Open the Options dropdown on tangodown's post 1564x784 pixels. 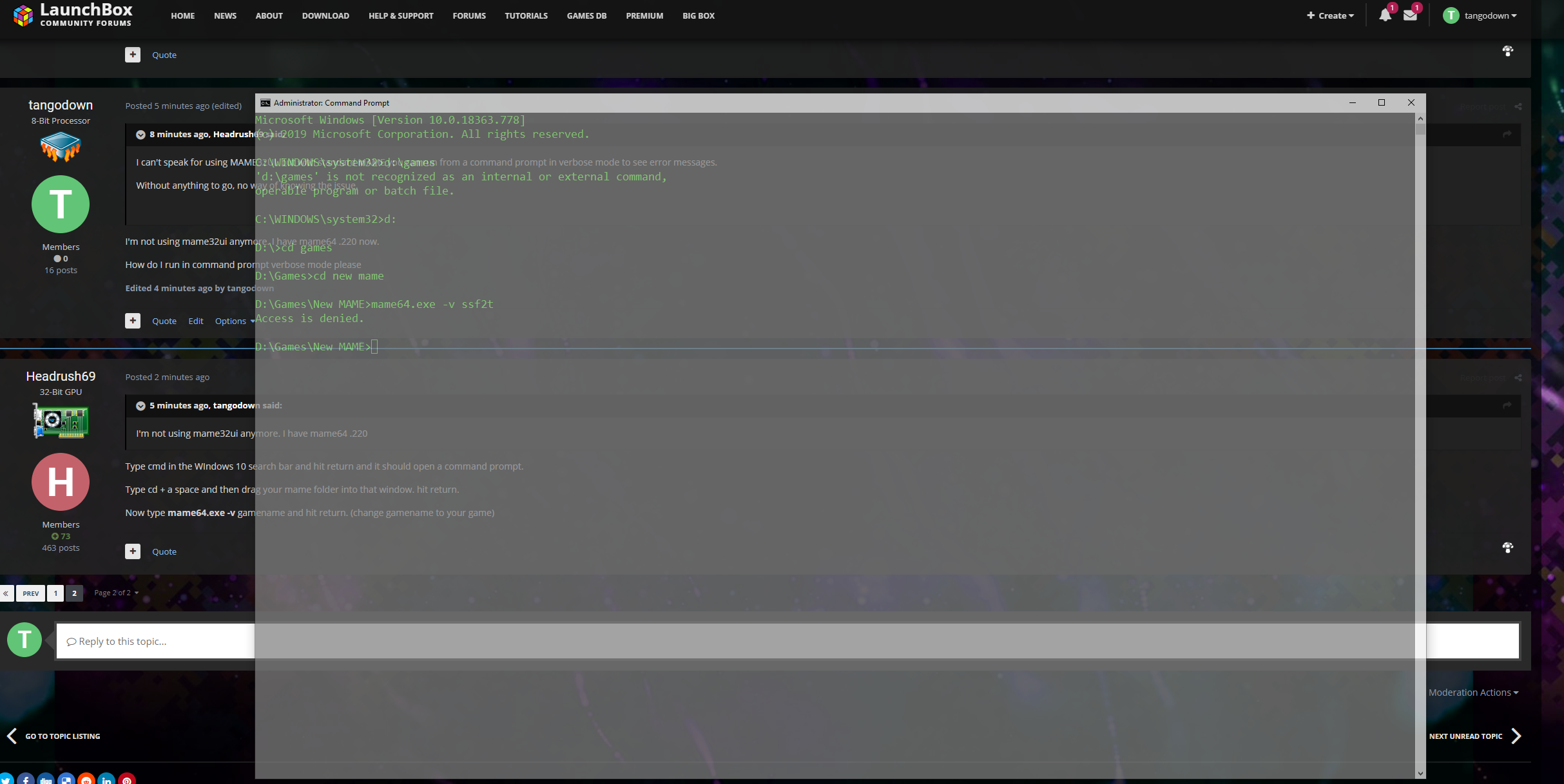pos(235,321)
